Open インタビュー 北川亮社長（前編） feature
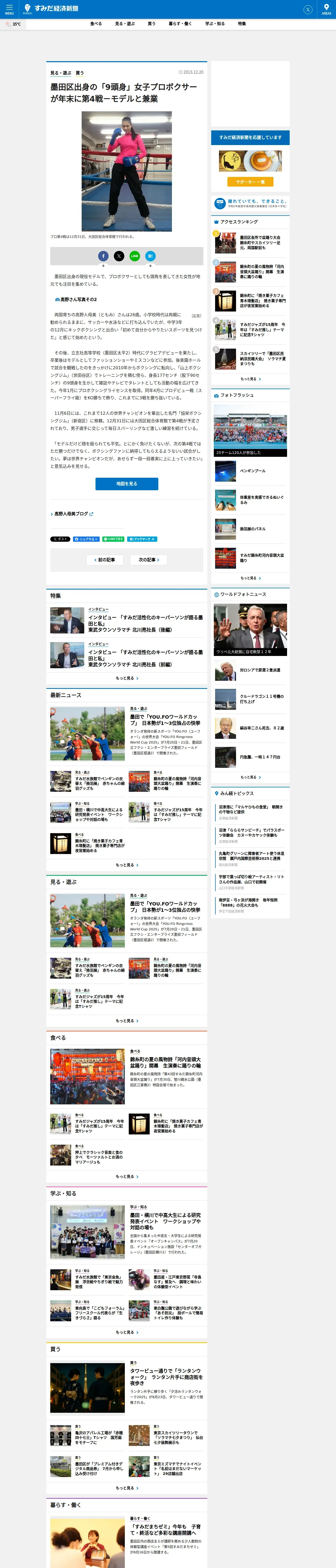The height and width of the screenshot is (1568, 336). (127, 655)
